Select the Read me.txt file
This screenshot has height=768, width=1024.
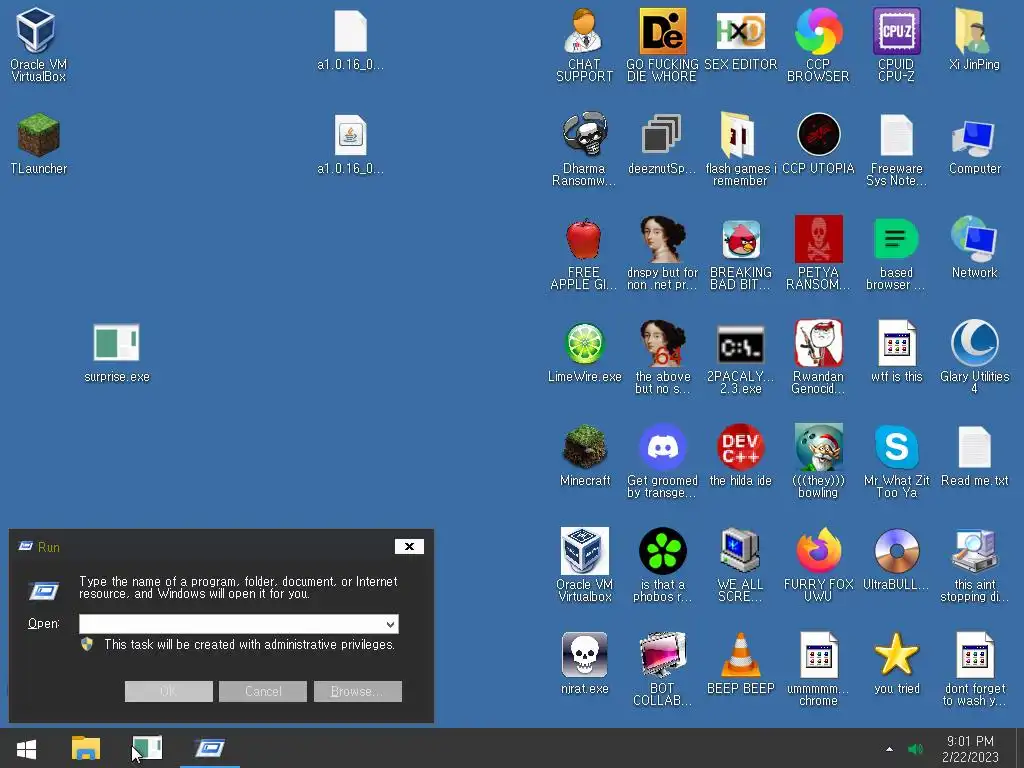[974, 447]
